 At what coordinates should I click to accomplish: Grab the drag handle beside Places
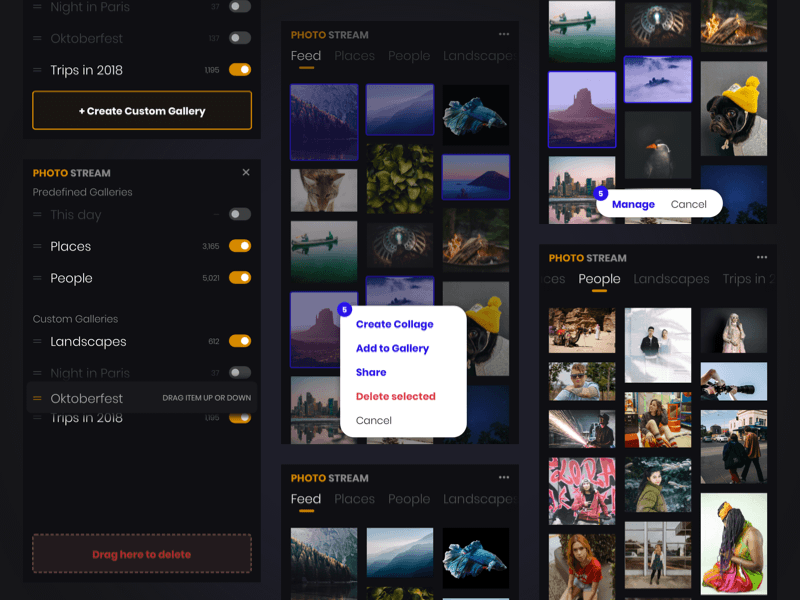click(37, 246)
